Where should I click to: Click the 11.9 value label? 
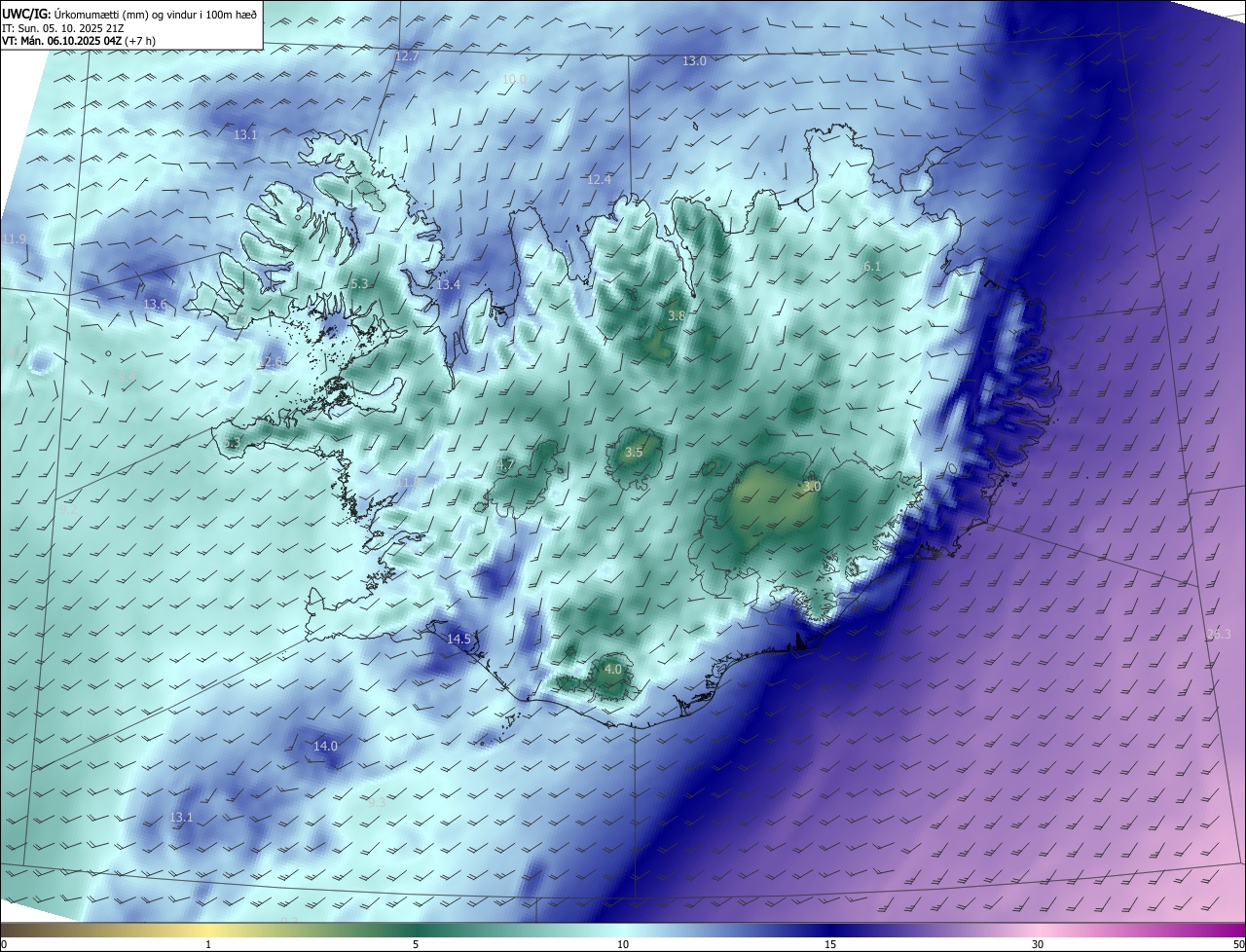14,238
